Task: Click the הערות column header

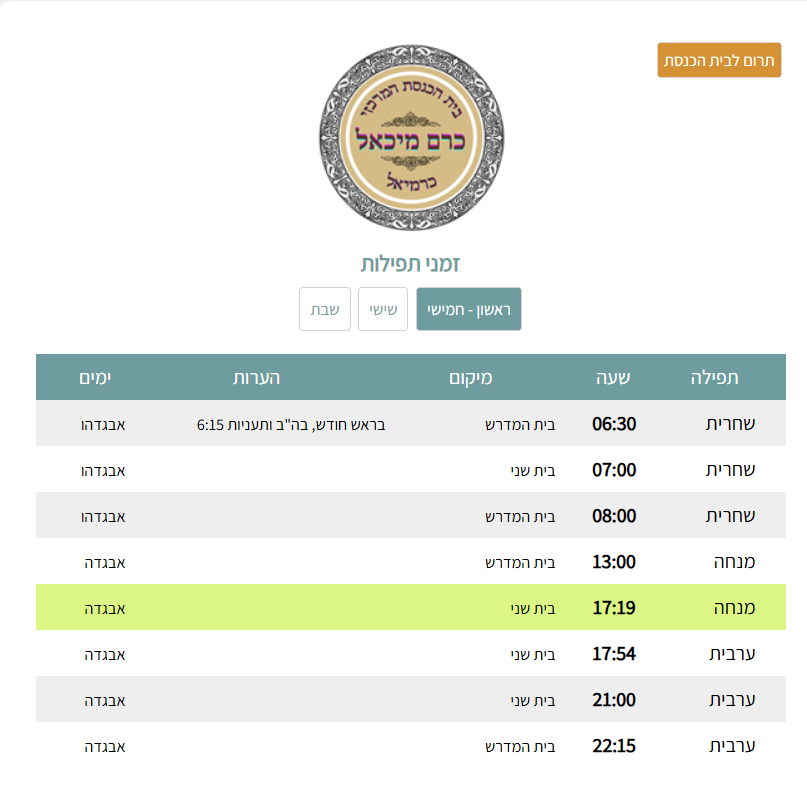Action: point(256,378)
